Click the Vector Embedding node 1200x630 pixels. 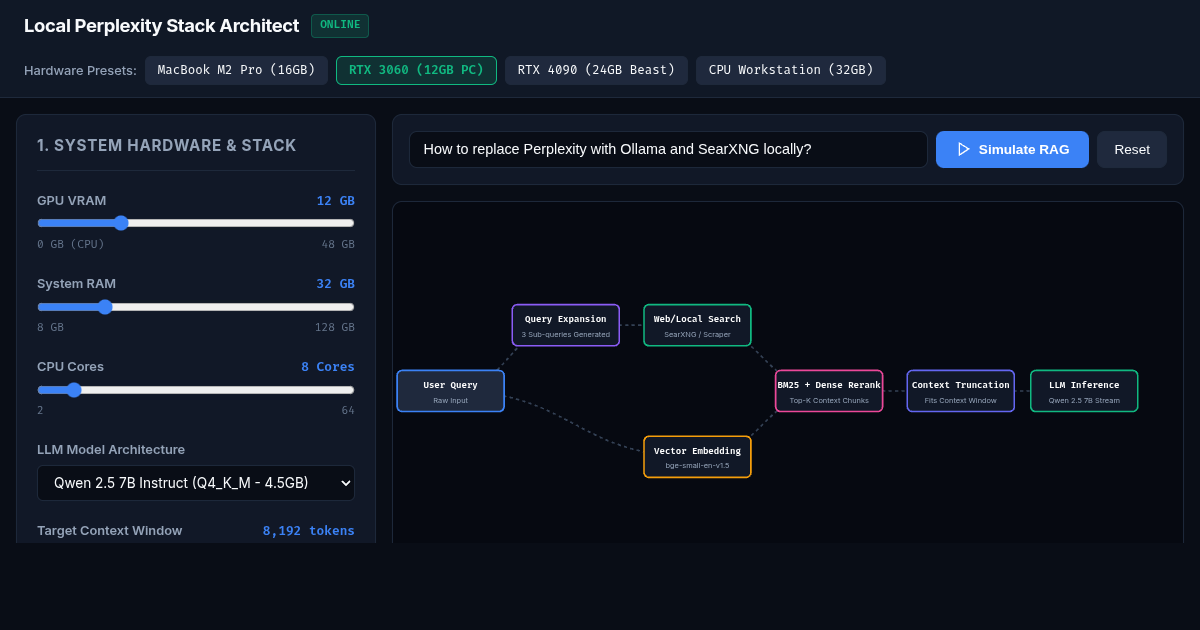pos(697,457)
